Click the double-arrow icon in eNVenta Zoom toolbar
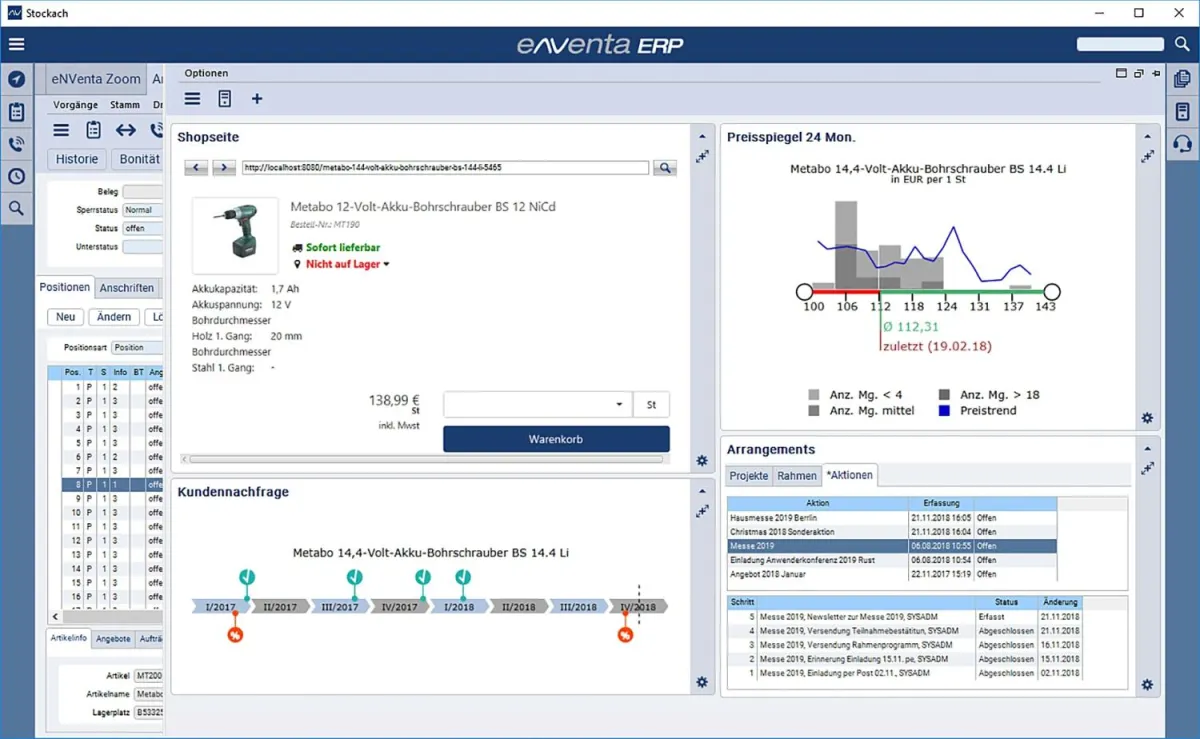1200x739 pixels. point(126,130)
